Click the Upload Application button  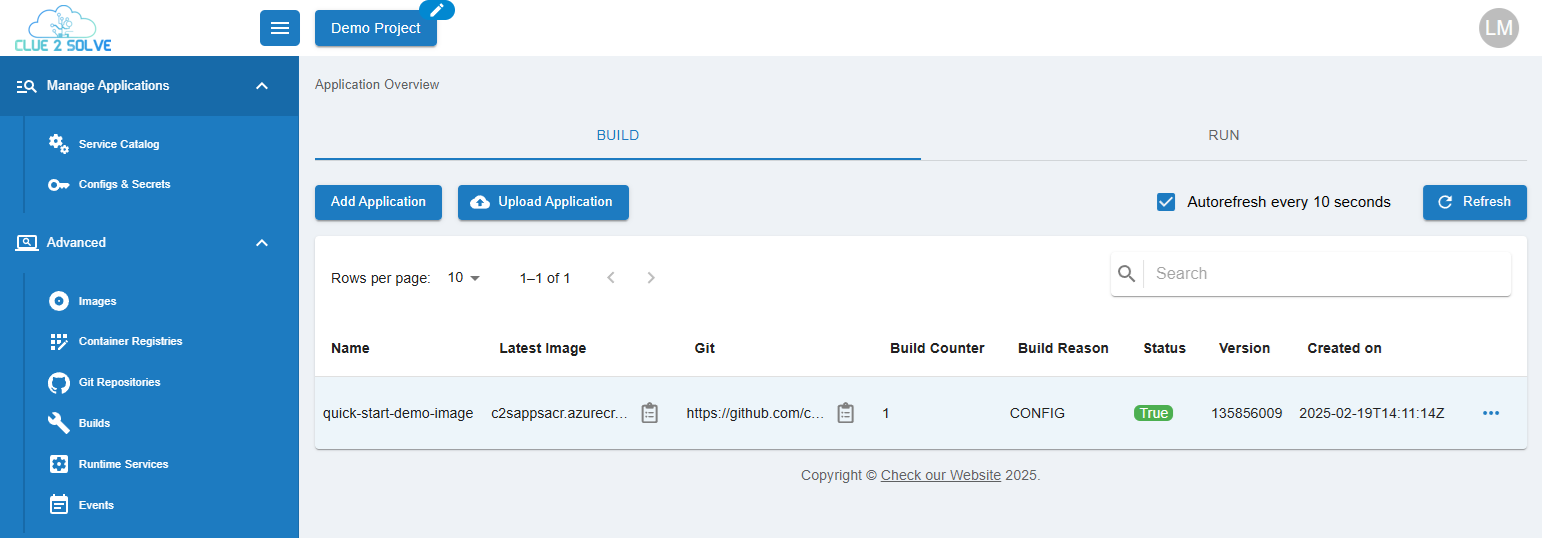coord(543,202)
